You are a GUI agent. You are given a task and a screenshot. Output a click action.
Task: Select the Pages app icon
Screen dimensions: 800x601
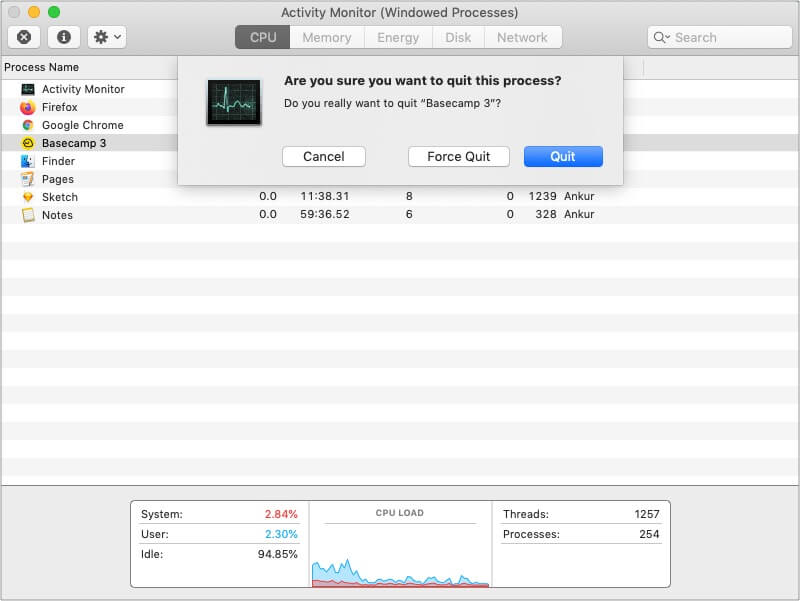pyautogui.click(x=27, y=179)
